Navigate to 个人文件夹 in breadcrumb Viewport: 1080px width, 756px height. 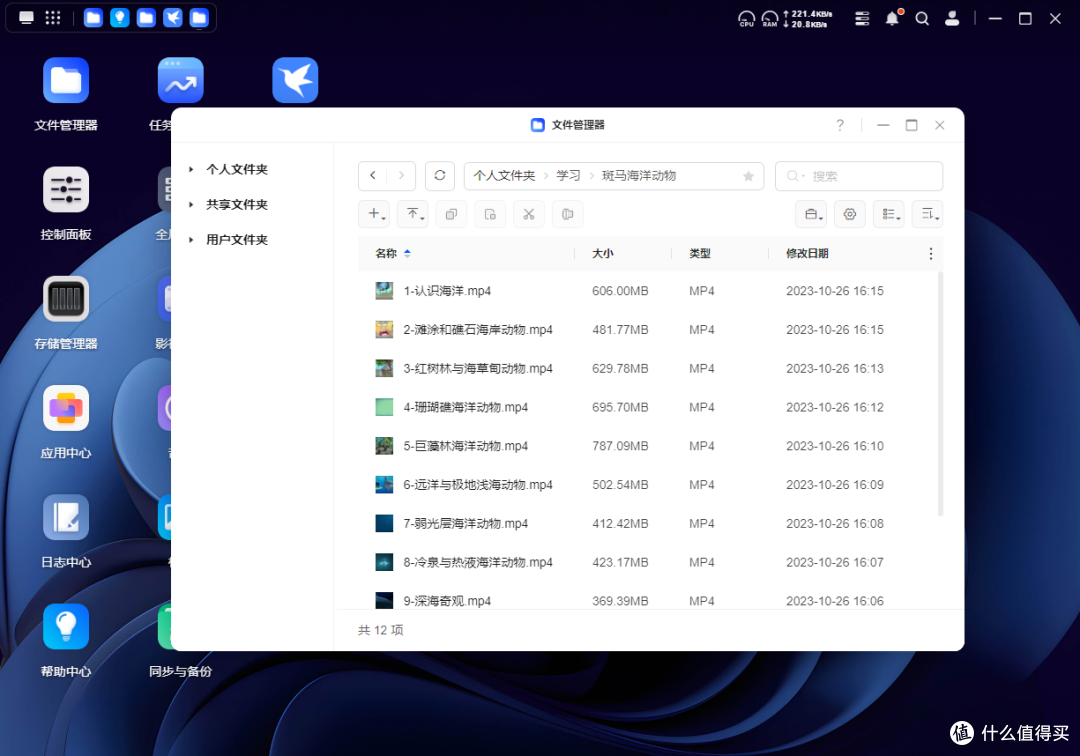pyautogui.click(x=504, y=176)
